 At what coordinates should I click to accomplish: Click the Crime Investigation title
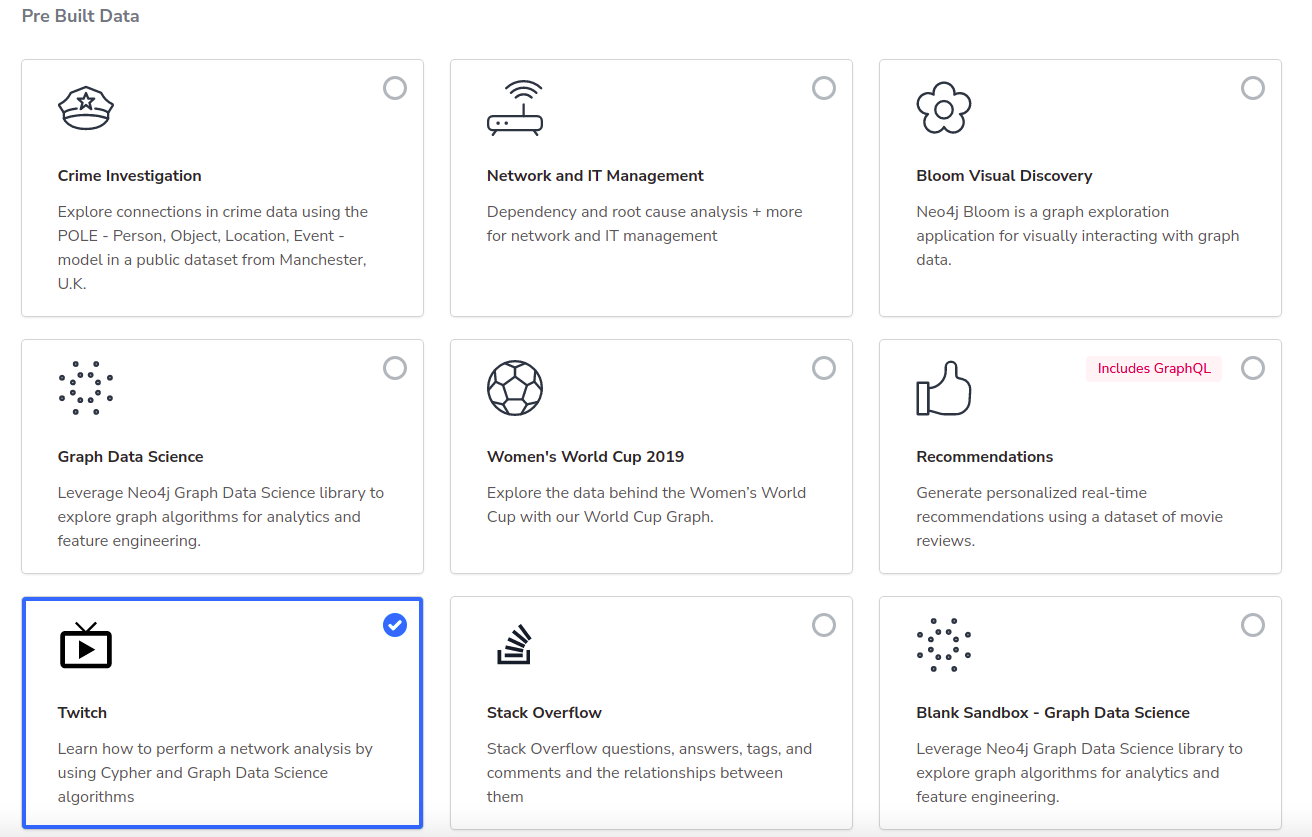point(130,176)
